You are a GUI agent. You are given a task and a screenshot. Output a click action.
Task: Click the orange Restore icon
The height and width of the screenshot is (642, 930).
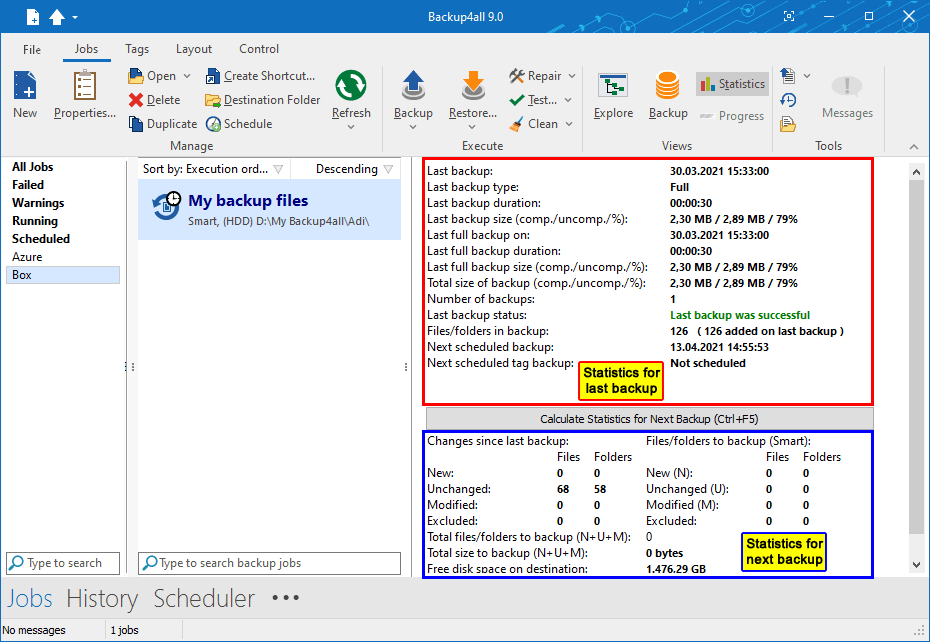coord(473,87)
